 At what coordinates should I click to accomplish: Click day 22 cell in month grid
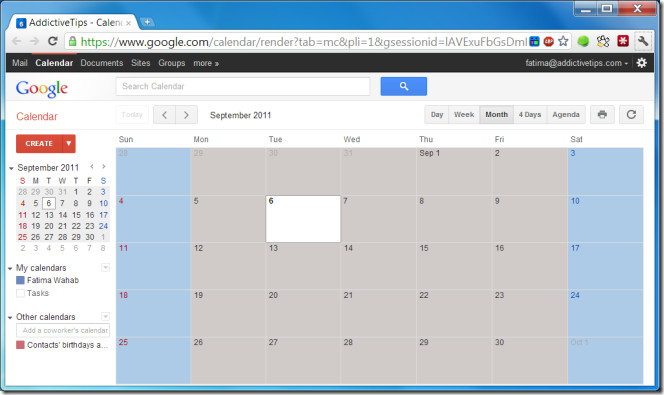coord(454,313)
